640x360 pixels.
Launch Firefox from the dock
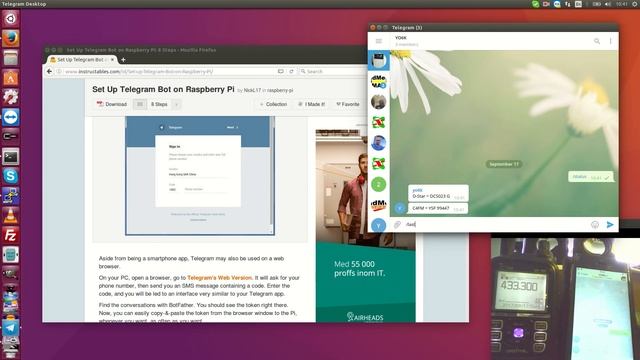point(11,39)
